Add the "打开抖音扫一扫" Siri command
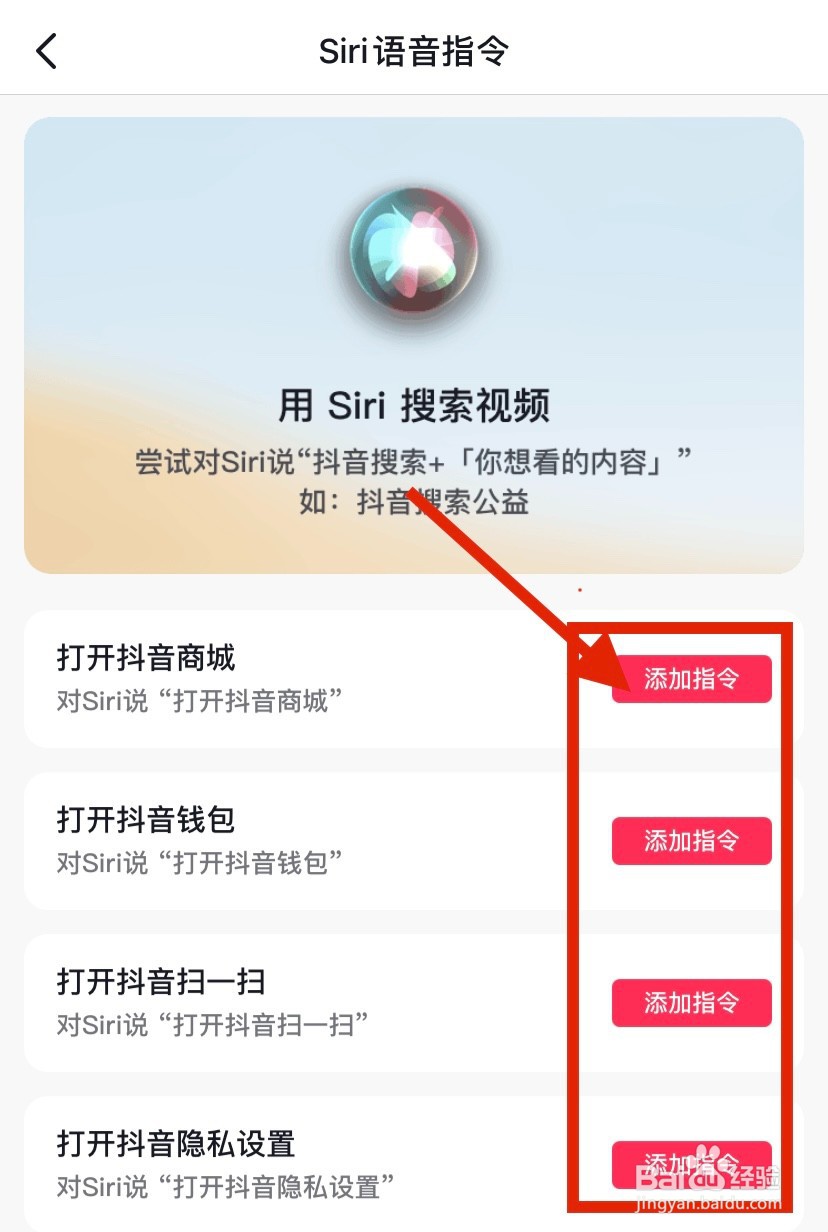The height and width of the screenshot is (1232, 828). (692, 1003)
